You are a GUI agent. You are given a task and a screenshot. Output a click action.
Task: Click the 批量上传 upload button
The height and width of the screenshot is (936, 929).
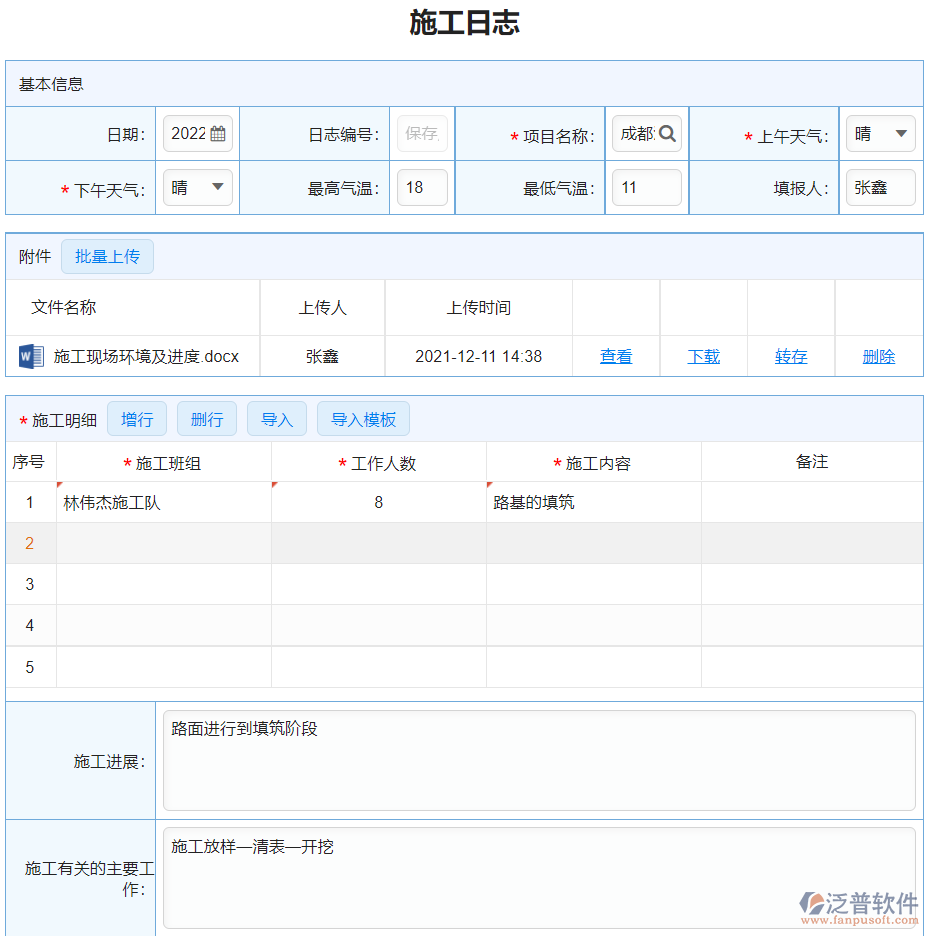tap(107, 256)
